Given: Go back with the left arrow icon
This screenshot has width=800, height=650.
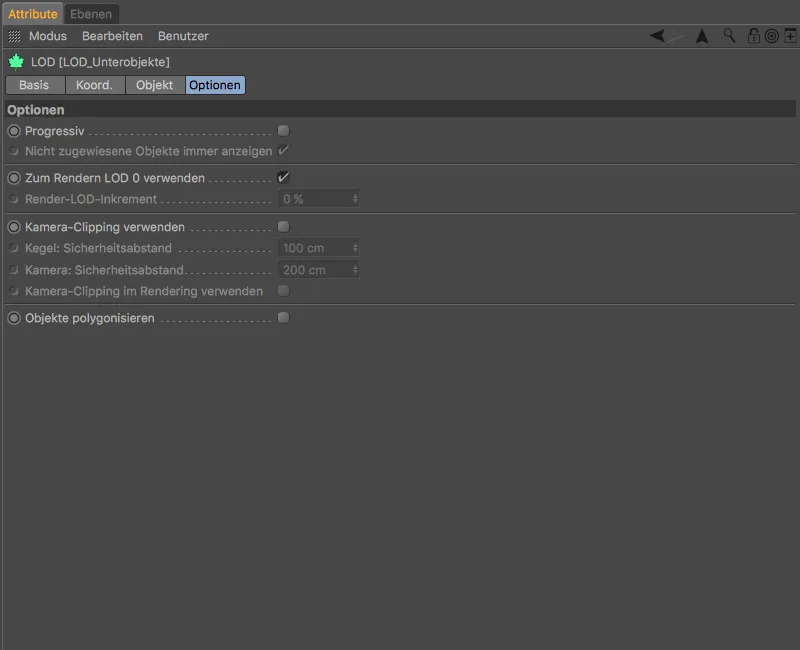Looking at the screenshot, I should [x=657, y=36].
